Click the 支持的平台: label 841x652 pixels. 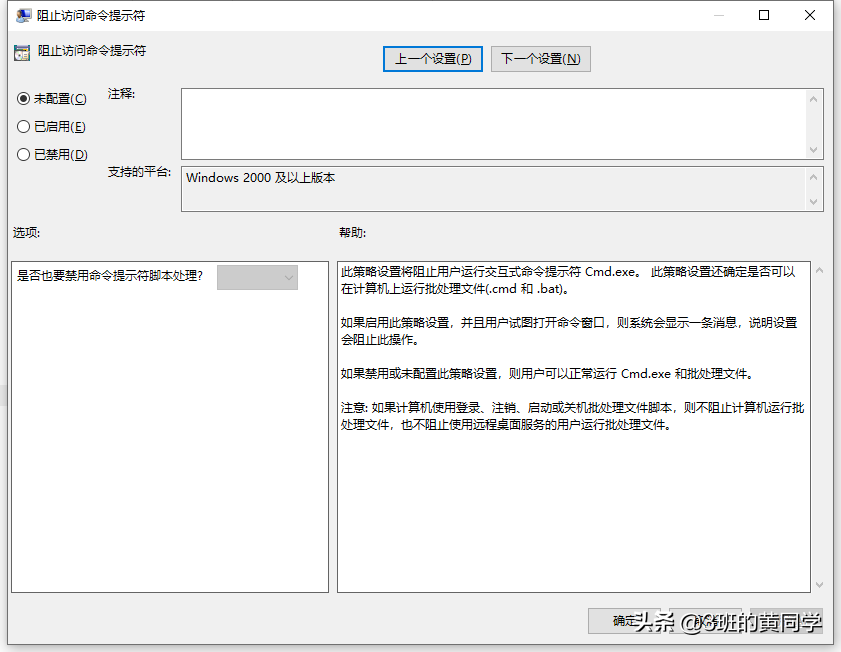139,172
